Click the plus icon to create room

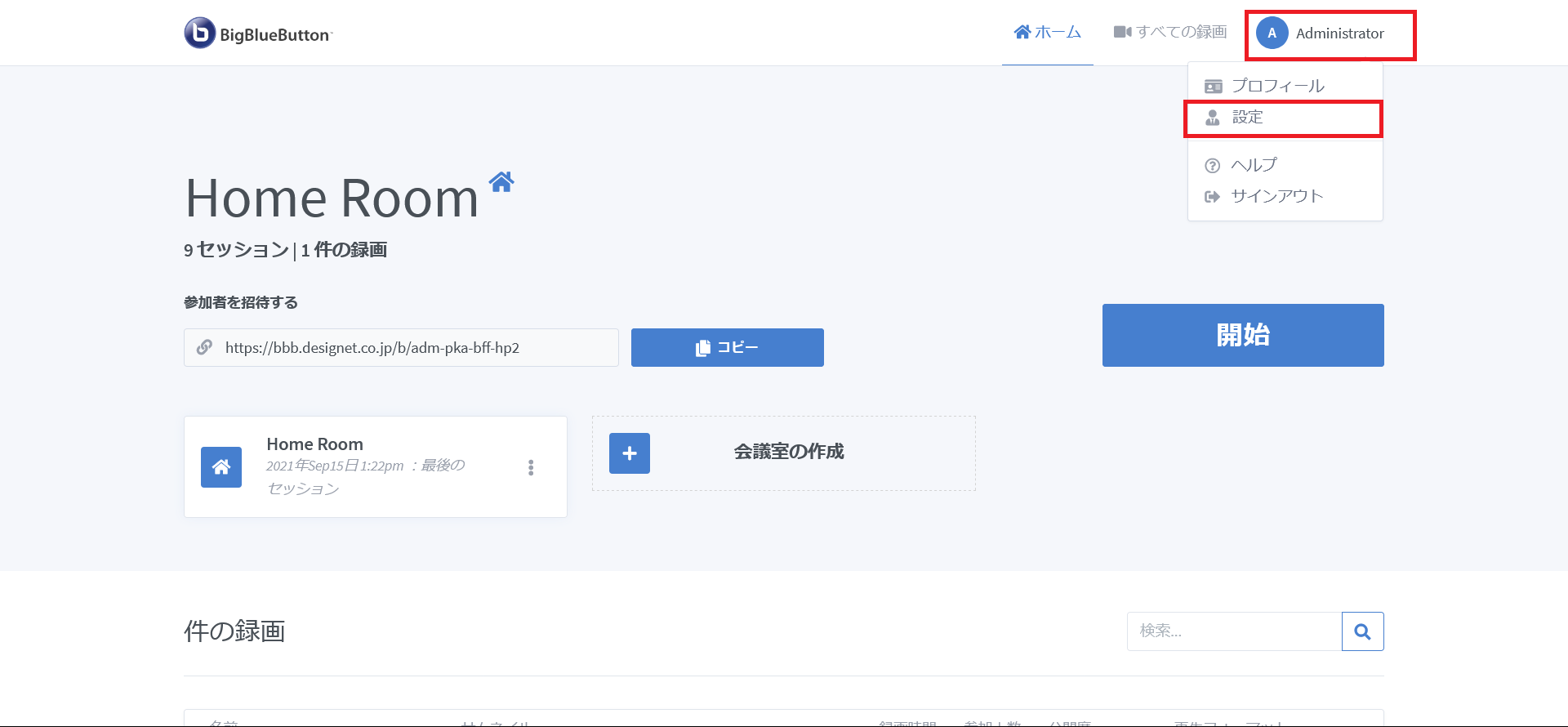630,453
